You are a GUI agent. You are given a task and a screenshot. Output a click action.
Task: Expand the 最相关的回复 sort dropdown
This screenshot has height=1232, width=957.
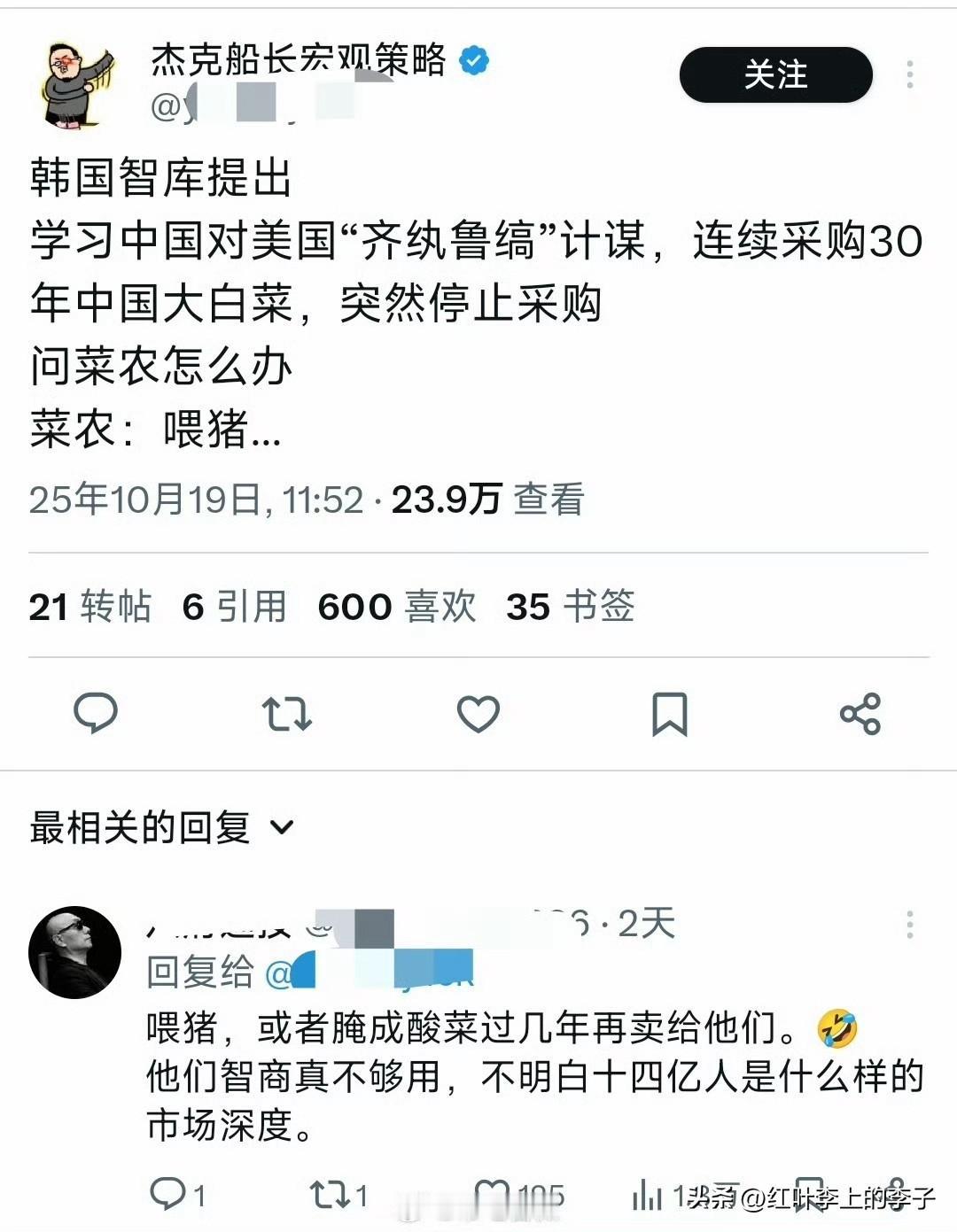(x=162, y=827)
